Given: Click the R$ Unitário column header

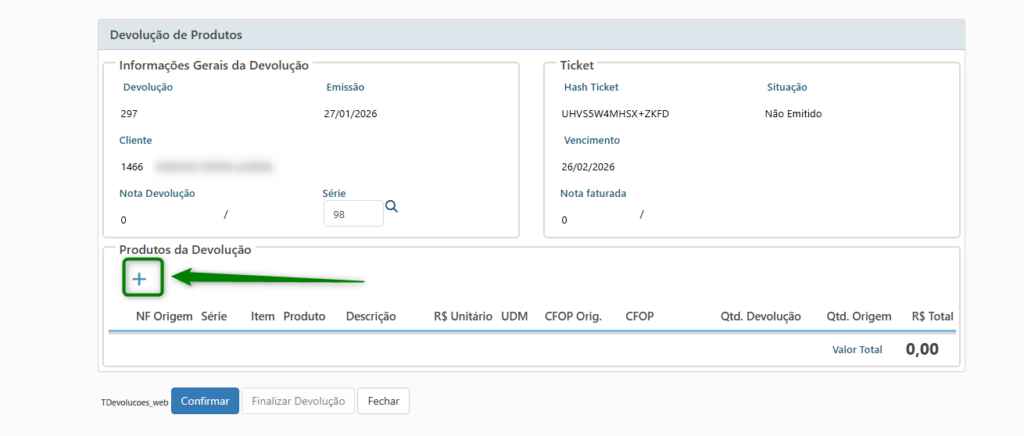Looking at the screenshot, I should pos(462,316).
